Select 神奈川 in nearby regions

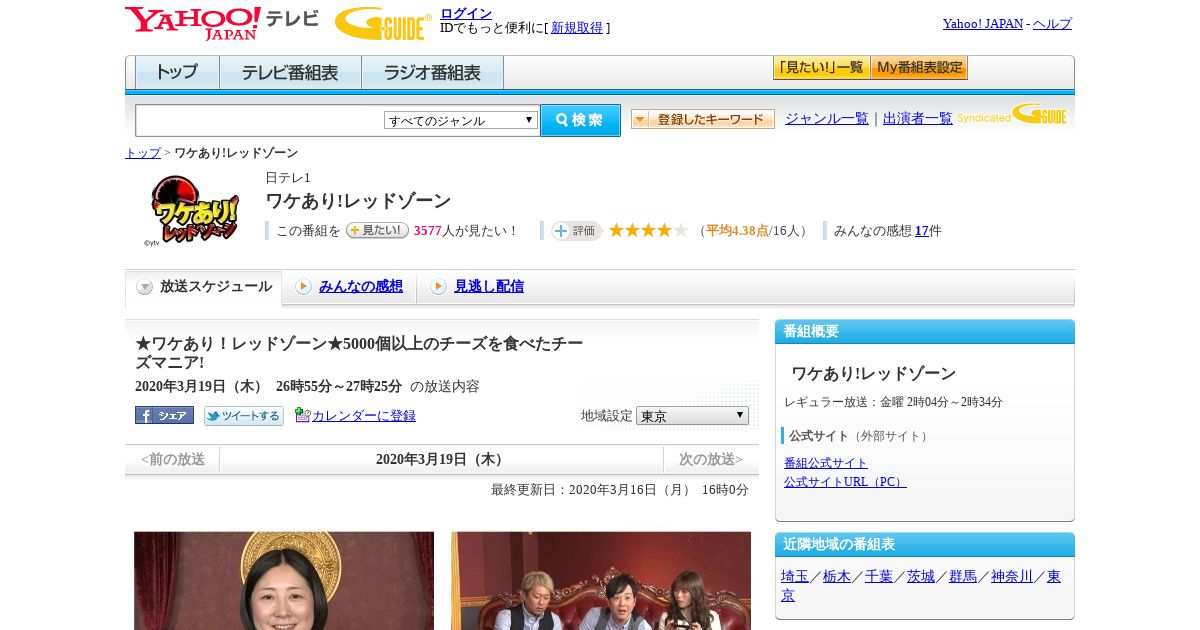1012,576
